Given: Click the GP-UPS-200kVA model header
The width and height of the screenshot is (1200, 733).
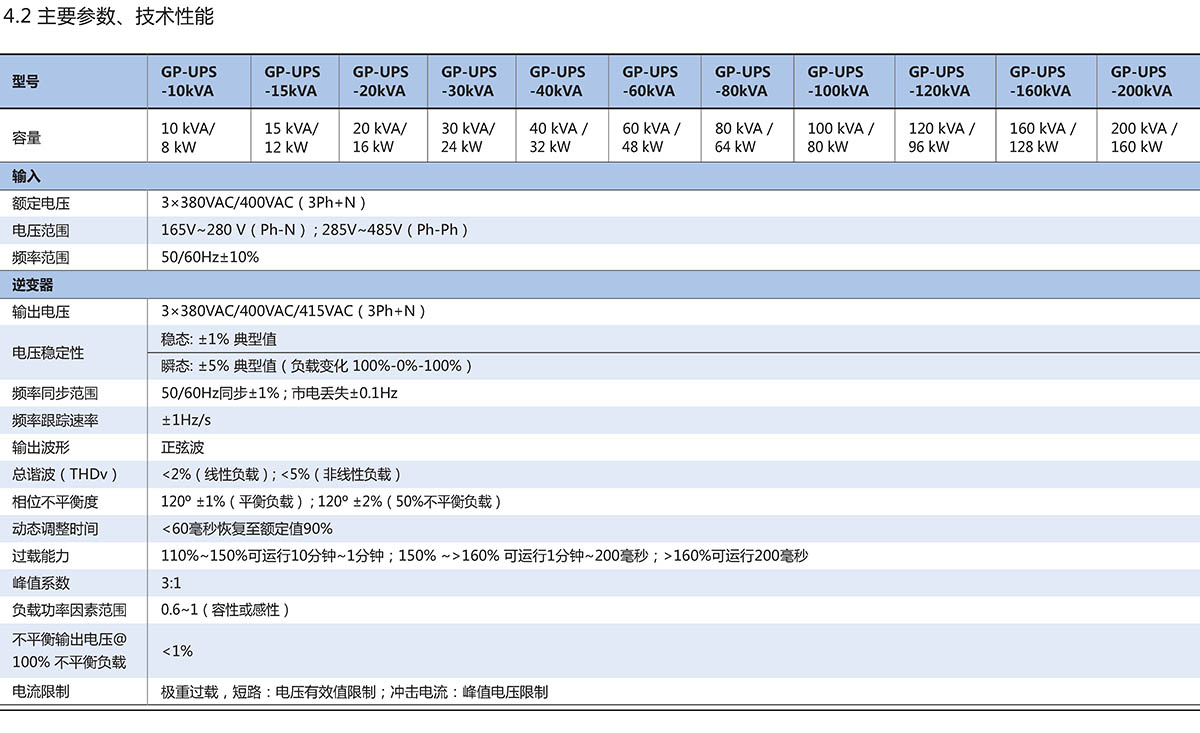Looking at the screenshot, I should 1141,81.
